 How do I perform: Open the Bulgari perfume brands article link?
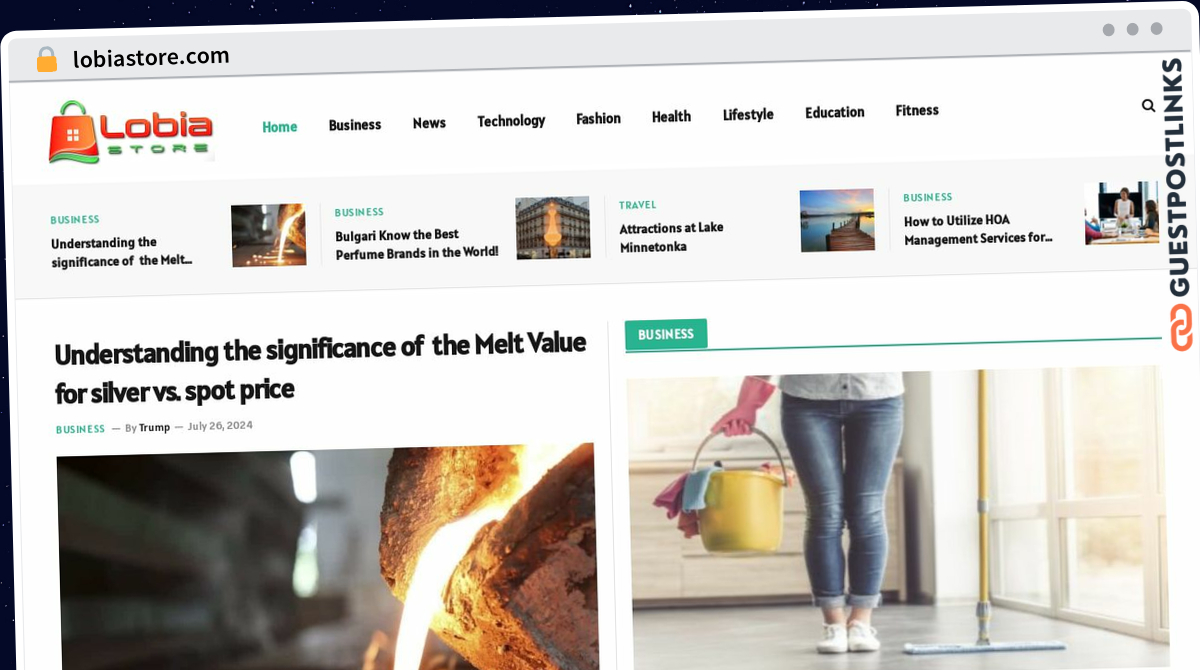pyautogui.click(x=417, y=243)
